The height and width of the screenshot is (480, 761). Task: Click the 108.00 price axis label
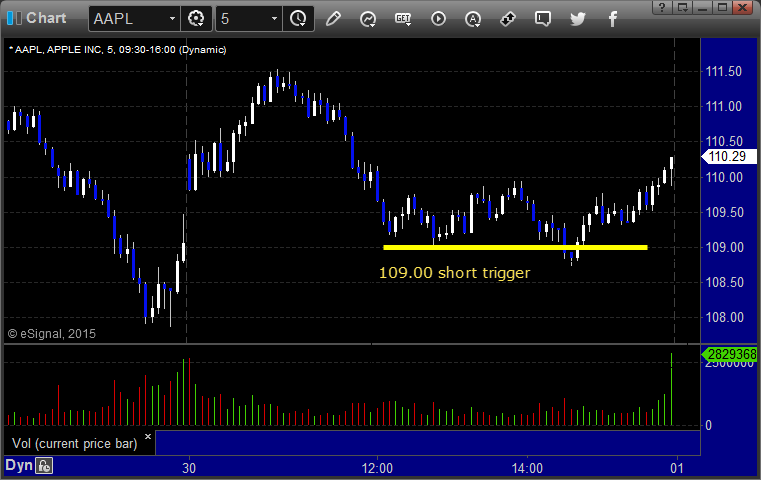[724, 317]
